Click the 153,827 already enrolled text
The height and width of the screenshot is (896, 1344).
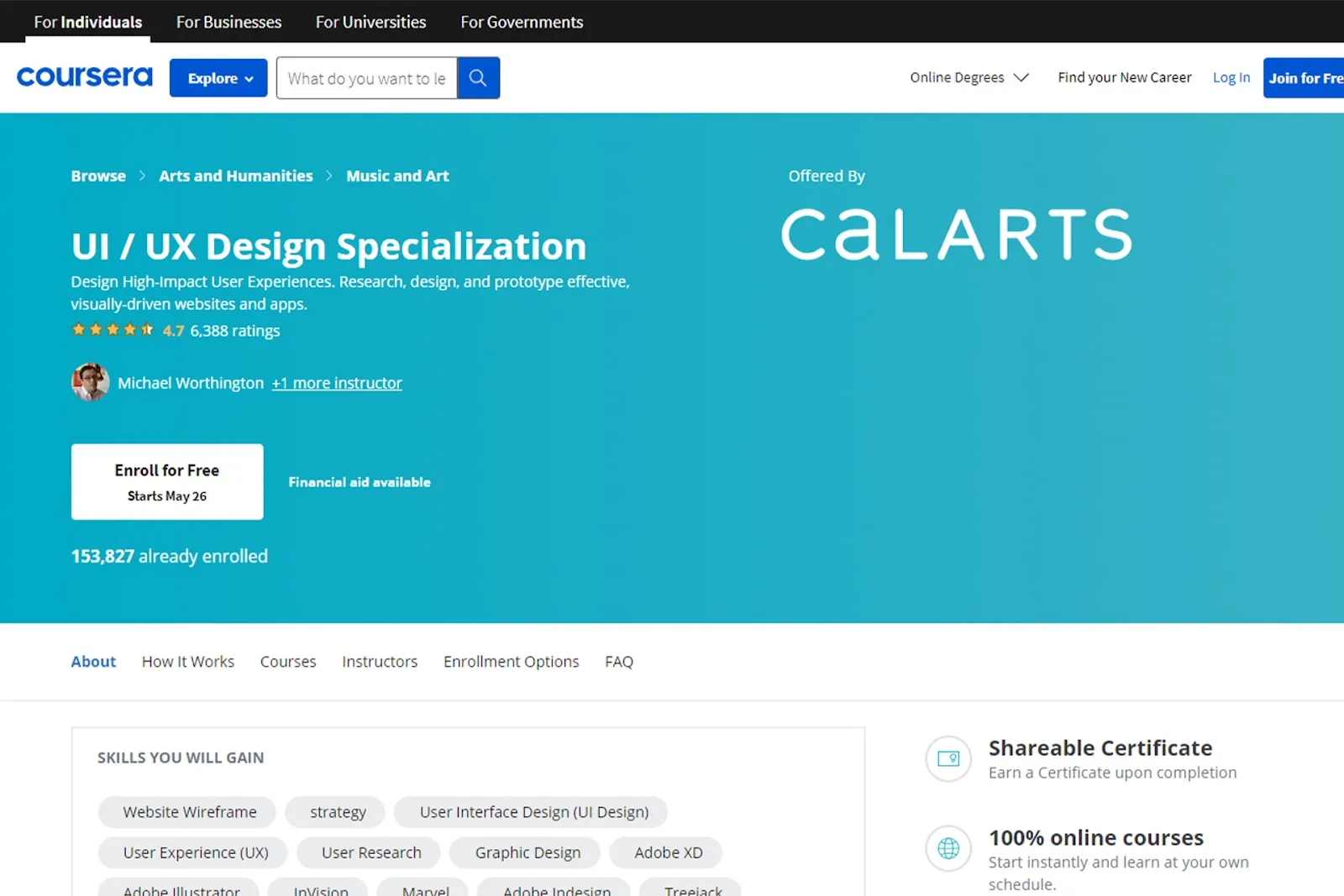[170, 556]
